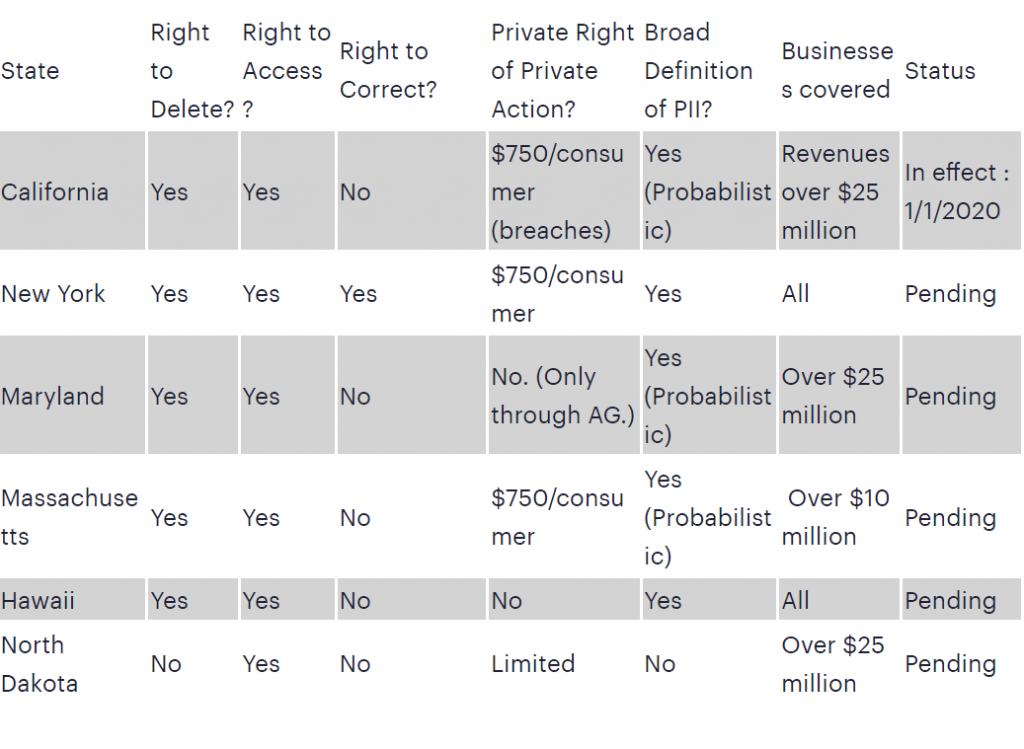Viewport: 1024px width, 749px height.
Task: Select the 'Private Right of Private Action?' header
Action: [x=562, y=71]
